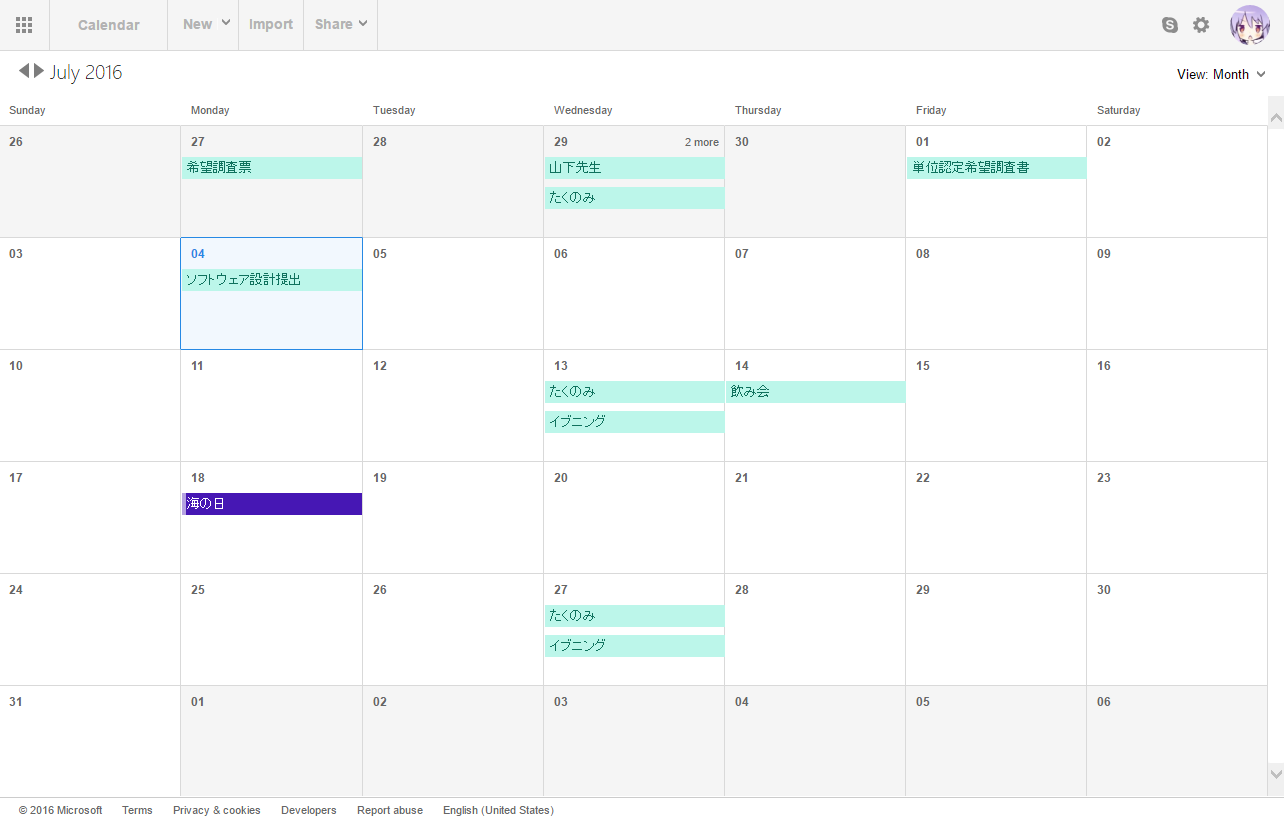Viewport: 1284px width, 824px height.
Task: Open 単位認定希望調査書 event on July 1
Action: click(x=997, y=168)
